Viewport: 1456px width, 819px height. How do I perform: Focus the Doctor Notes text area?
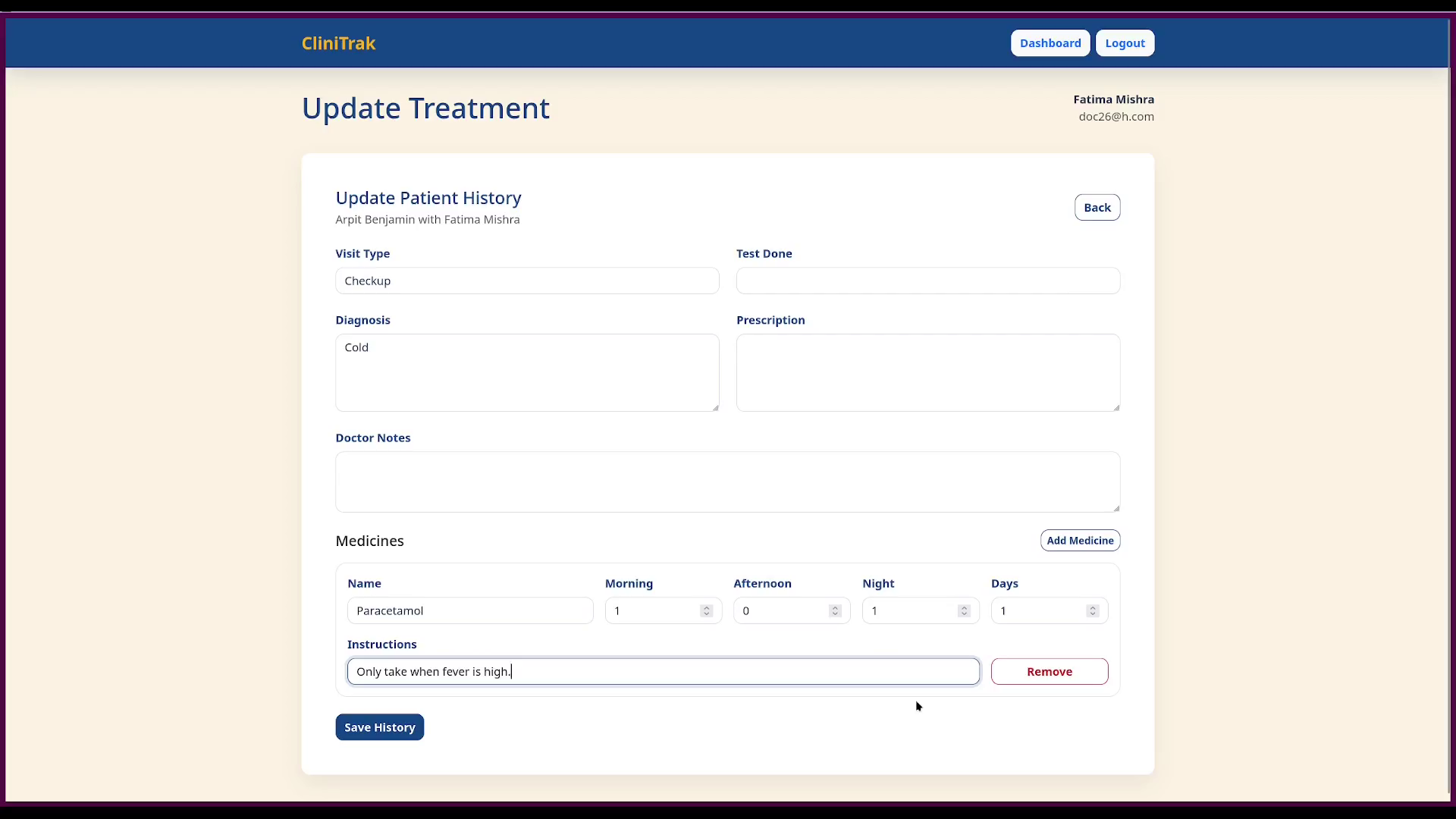click(727, 482)
